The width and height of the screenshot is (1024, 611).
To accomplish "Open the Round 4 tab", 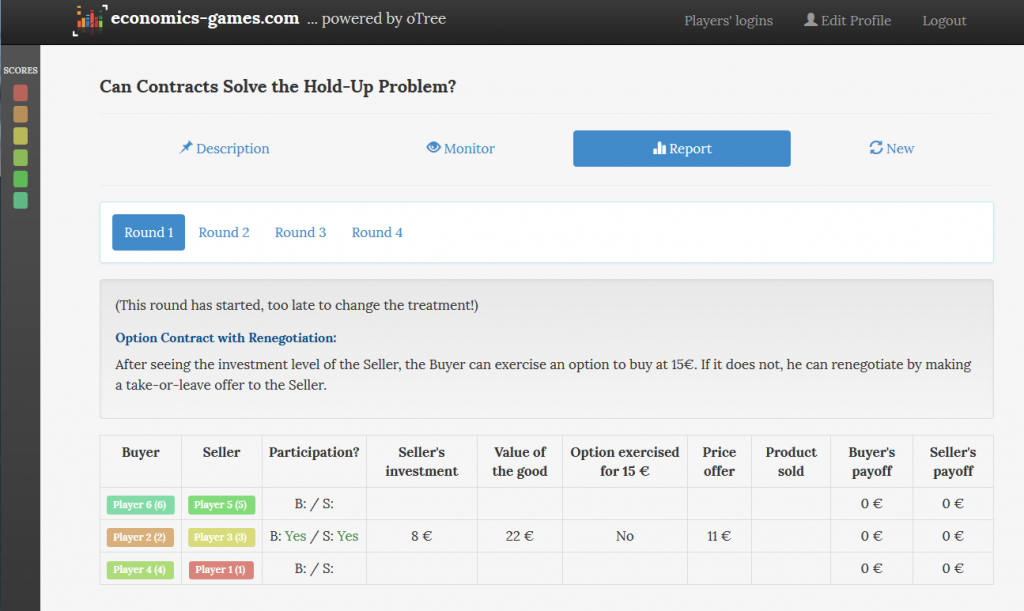I will coord(377,232).
